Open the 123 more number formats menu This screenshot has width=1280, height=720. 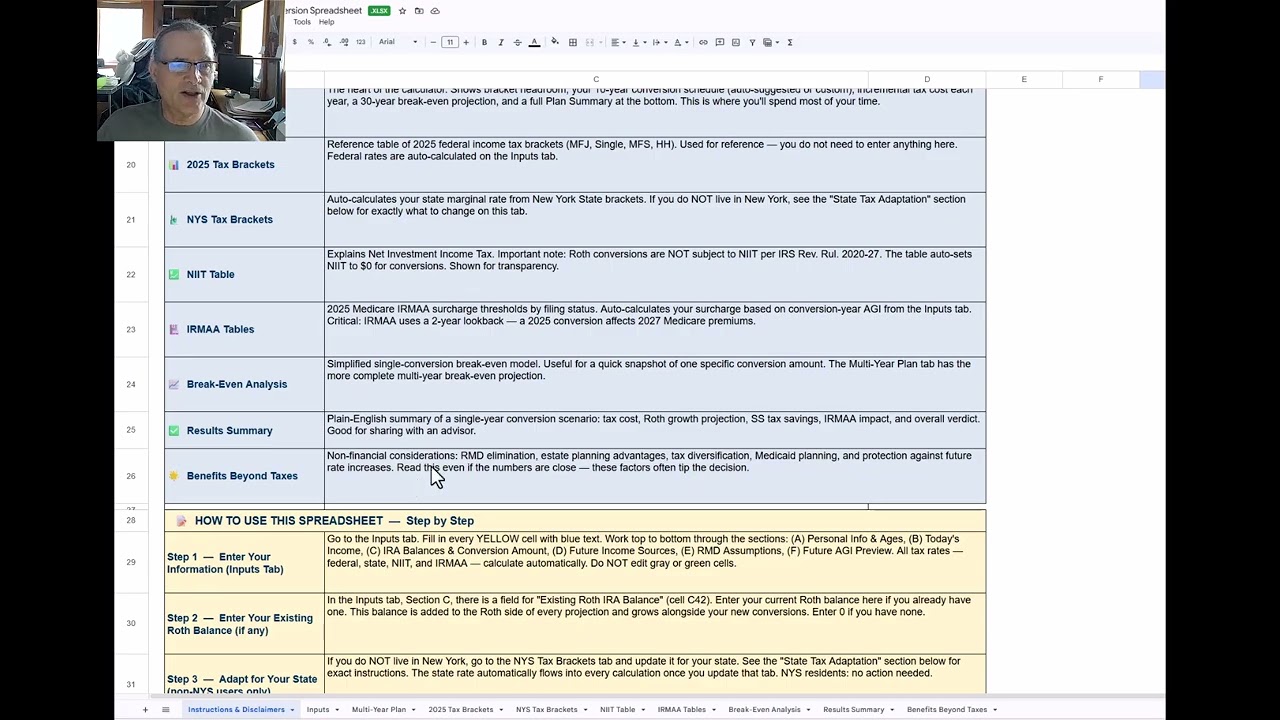[361, 42]
